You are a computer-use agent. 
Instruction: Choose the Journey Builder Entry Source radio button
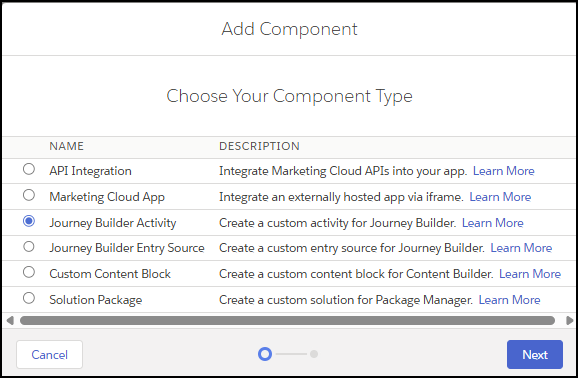click(x=29, y=246)
